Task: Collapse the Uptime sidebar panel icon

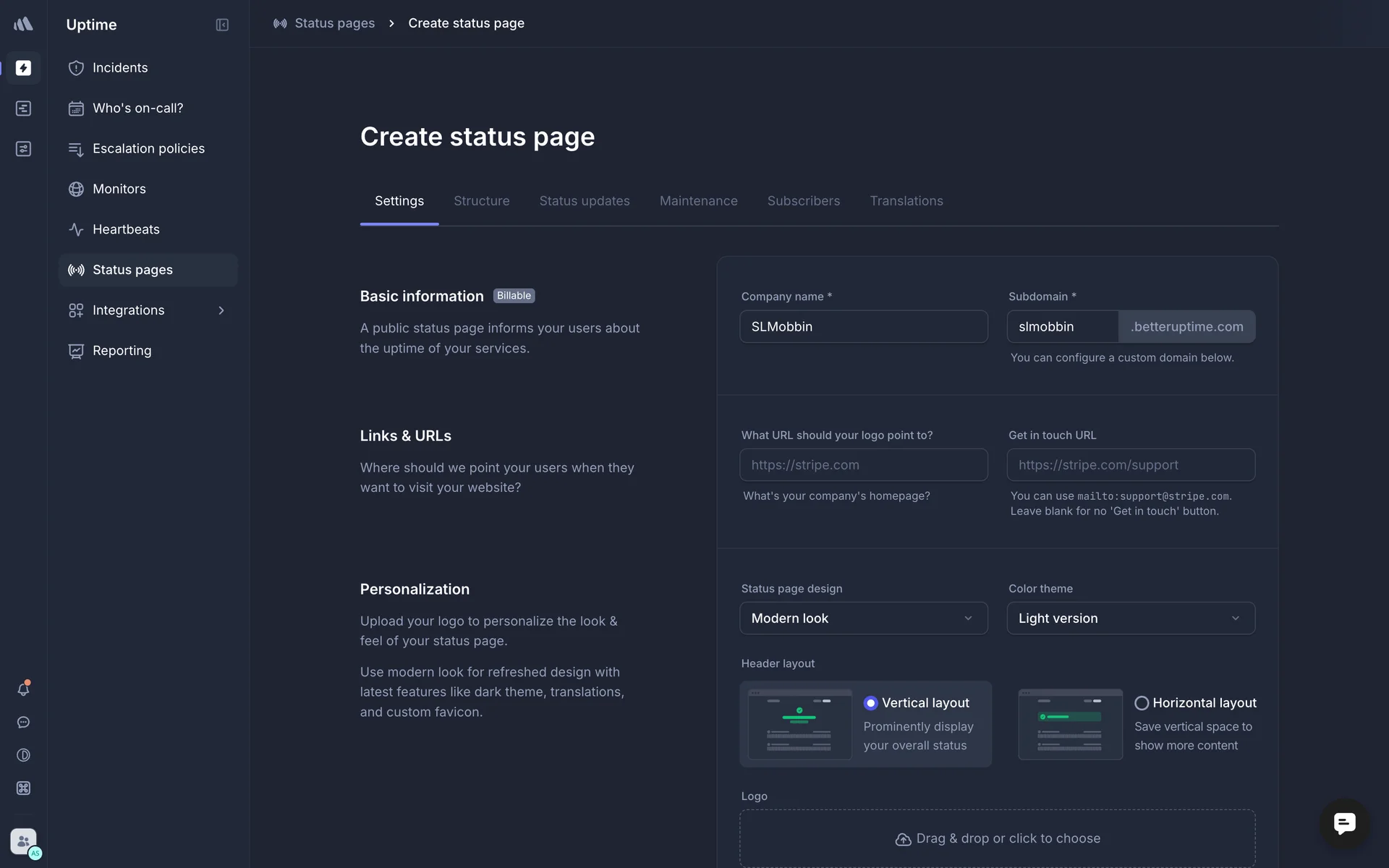Action: click(x=222, y=25)
